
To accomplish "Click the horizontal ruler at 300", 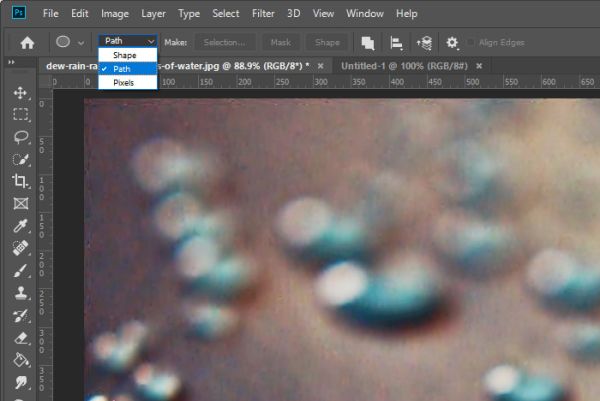I will pyautogui.click(x=320, y=82).
